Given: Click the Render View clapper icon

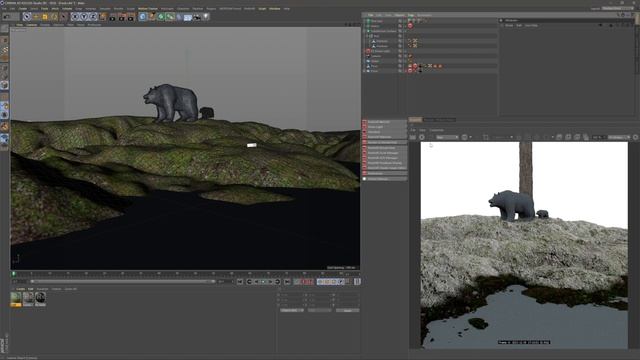Looking at the screenshot, I should tap(113, 17).
